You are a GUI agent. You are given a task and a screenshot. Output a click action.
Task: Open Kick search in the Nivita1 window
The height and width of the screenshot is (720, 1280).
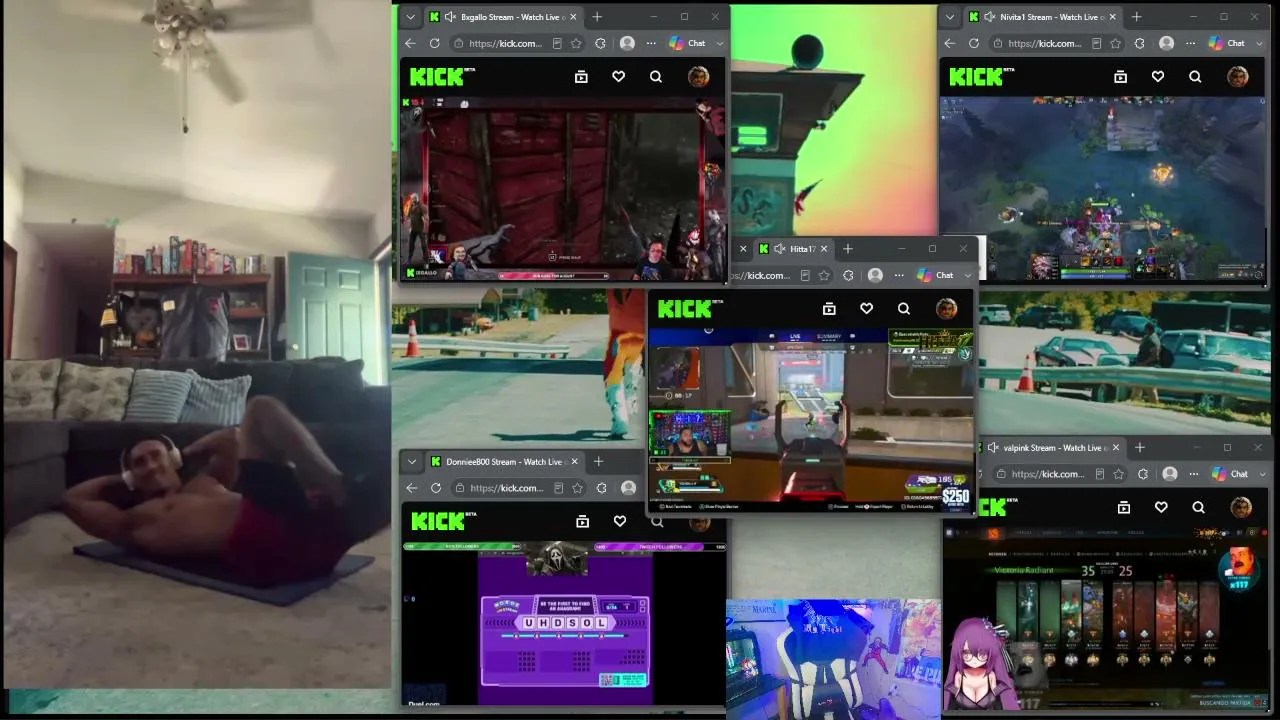(1195, 77)
